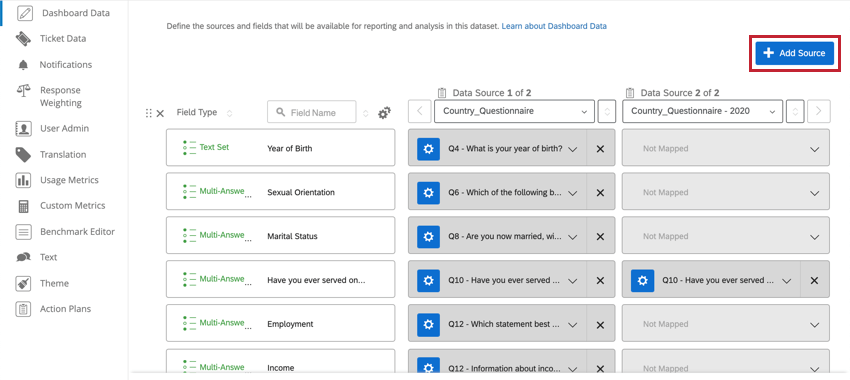850x380 pixels.
Task: Select the Sexual Orientation field name
Action: tap(301, 192)
